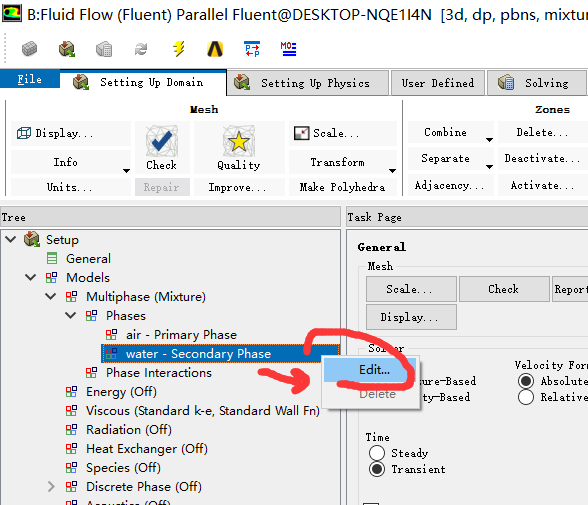This screenshot has width=588, height=505.
Task: Switch to Solving tab
Action: tap(536, 83)
